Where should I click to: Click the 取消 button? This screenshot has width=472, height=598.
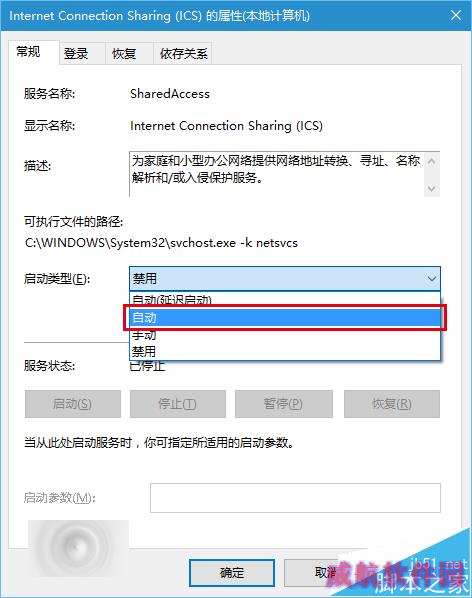tap(325, 573)
